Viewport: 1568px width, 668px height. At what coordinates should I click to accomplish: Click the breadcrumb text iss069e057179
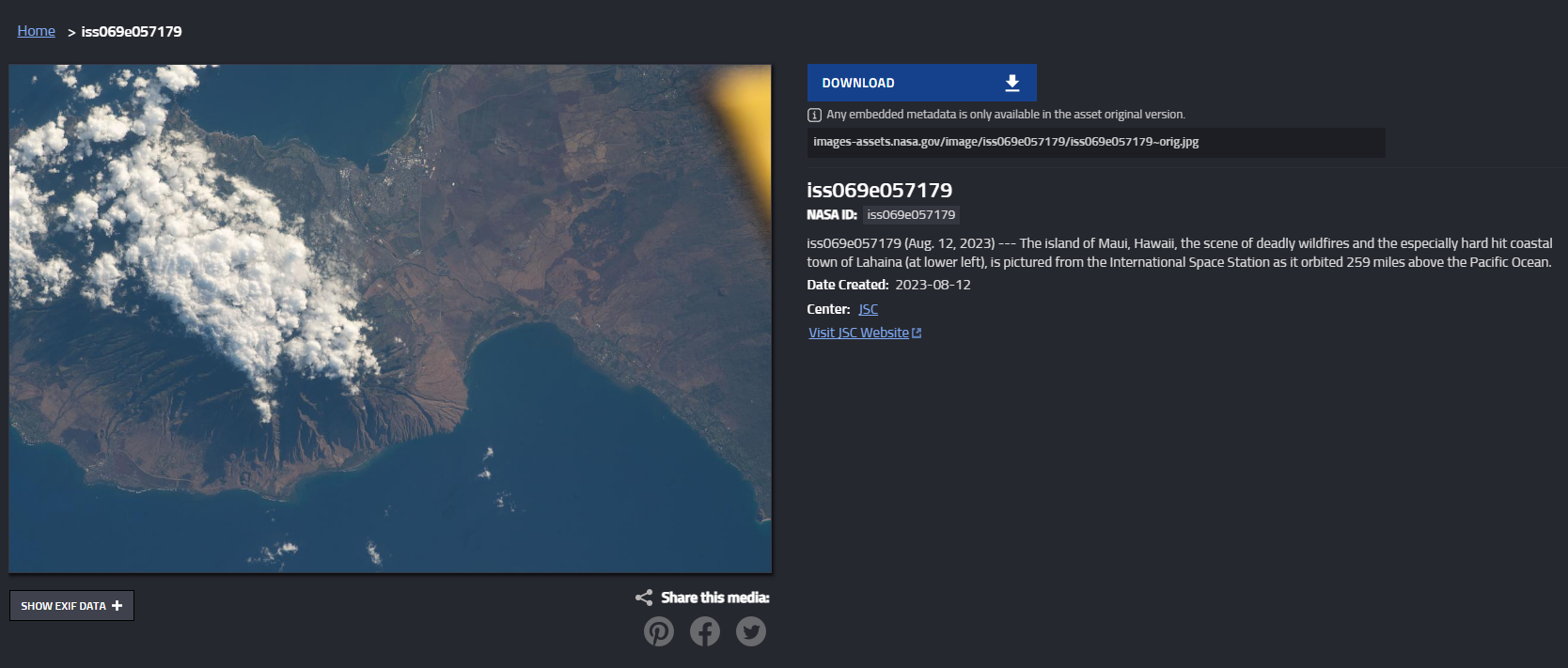(x=132, y=31)
